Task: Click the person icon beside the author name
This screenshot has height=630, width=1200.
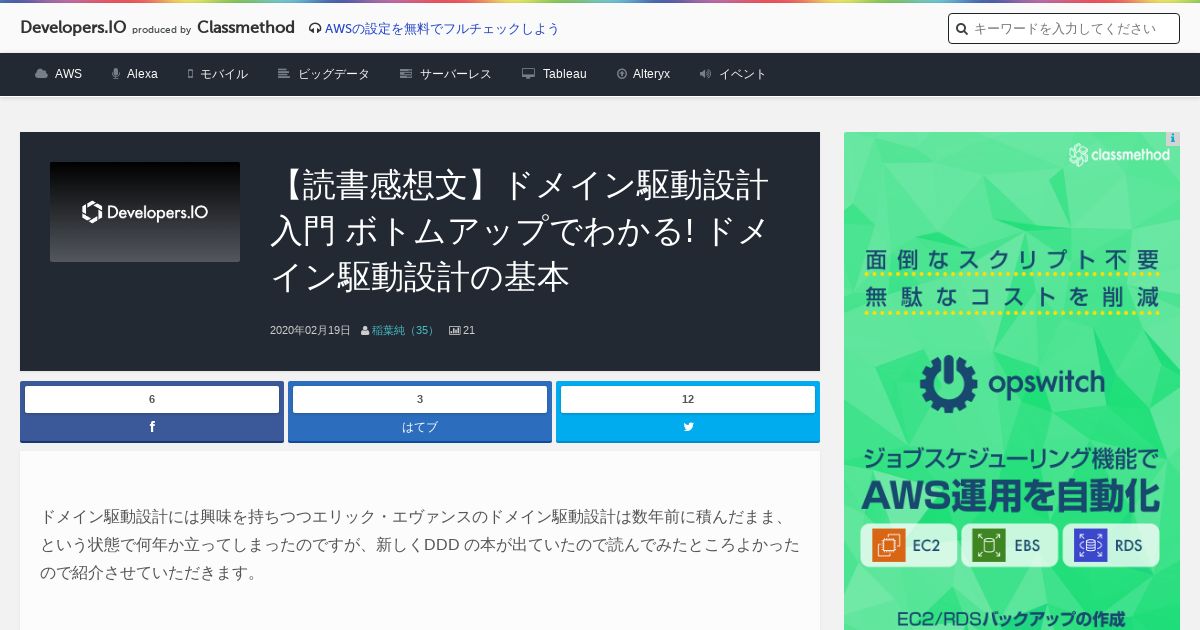Action: point(365,330)
